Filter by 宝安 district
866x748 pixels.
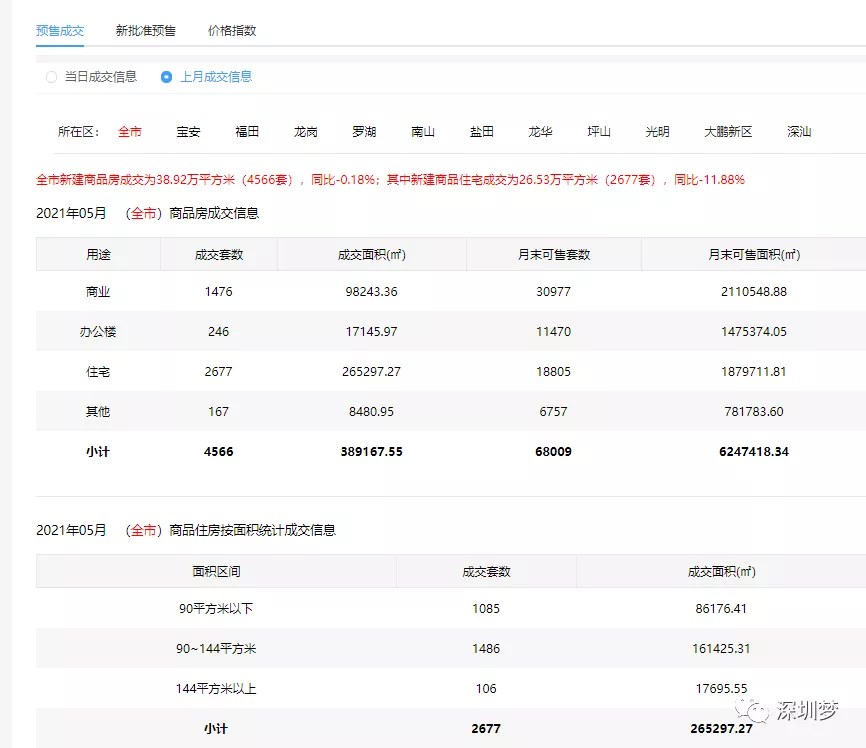pos(188,131)
